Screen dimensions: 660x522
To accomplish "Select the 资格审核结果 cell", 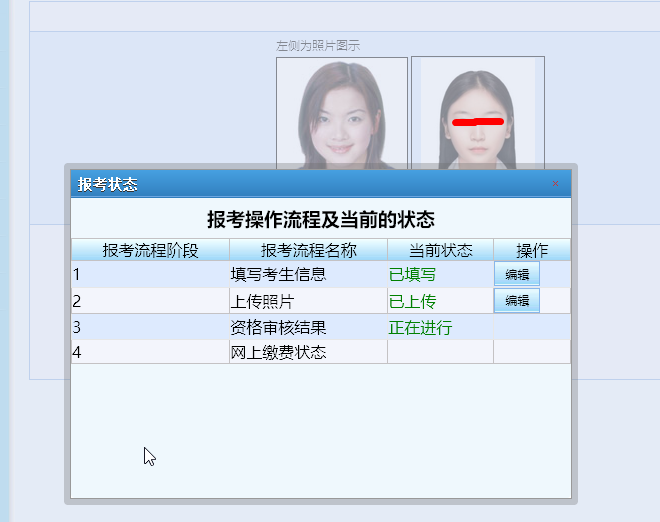I will click(278, 327).
